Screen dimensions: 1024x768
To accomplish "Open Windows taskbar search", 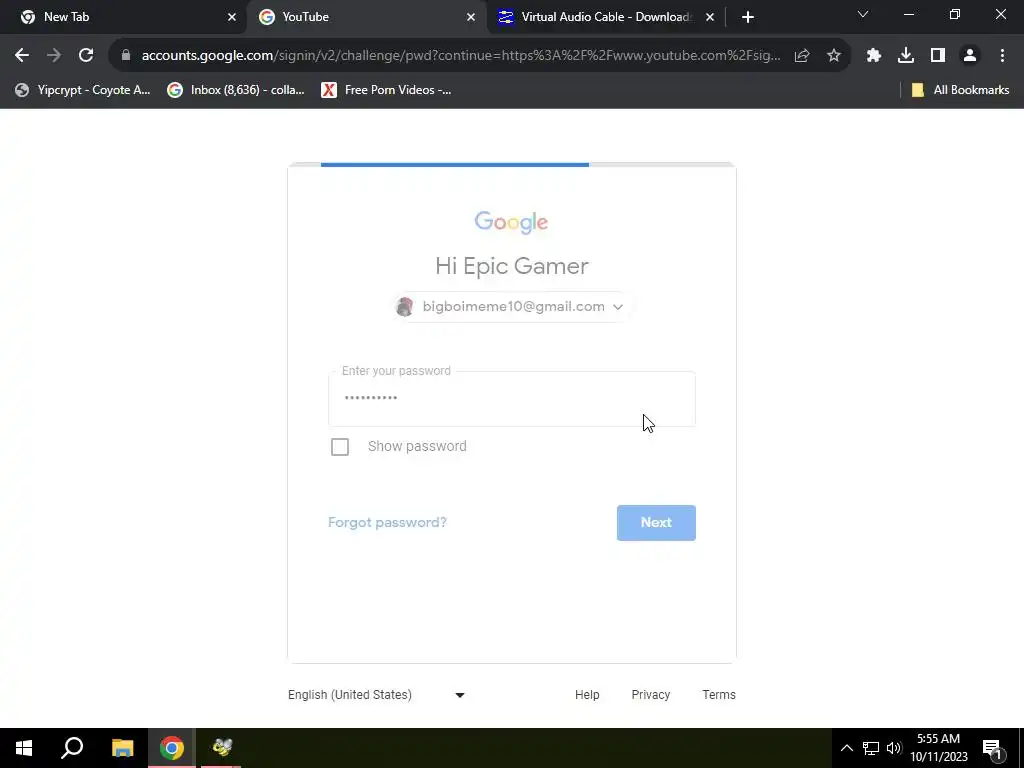I will point(72,748).
